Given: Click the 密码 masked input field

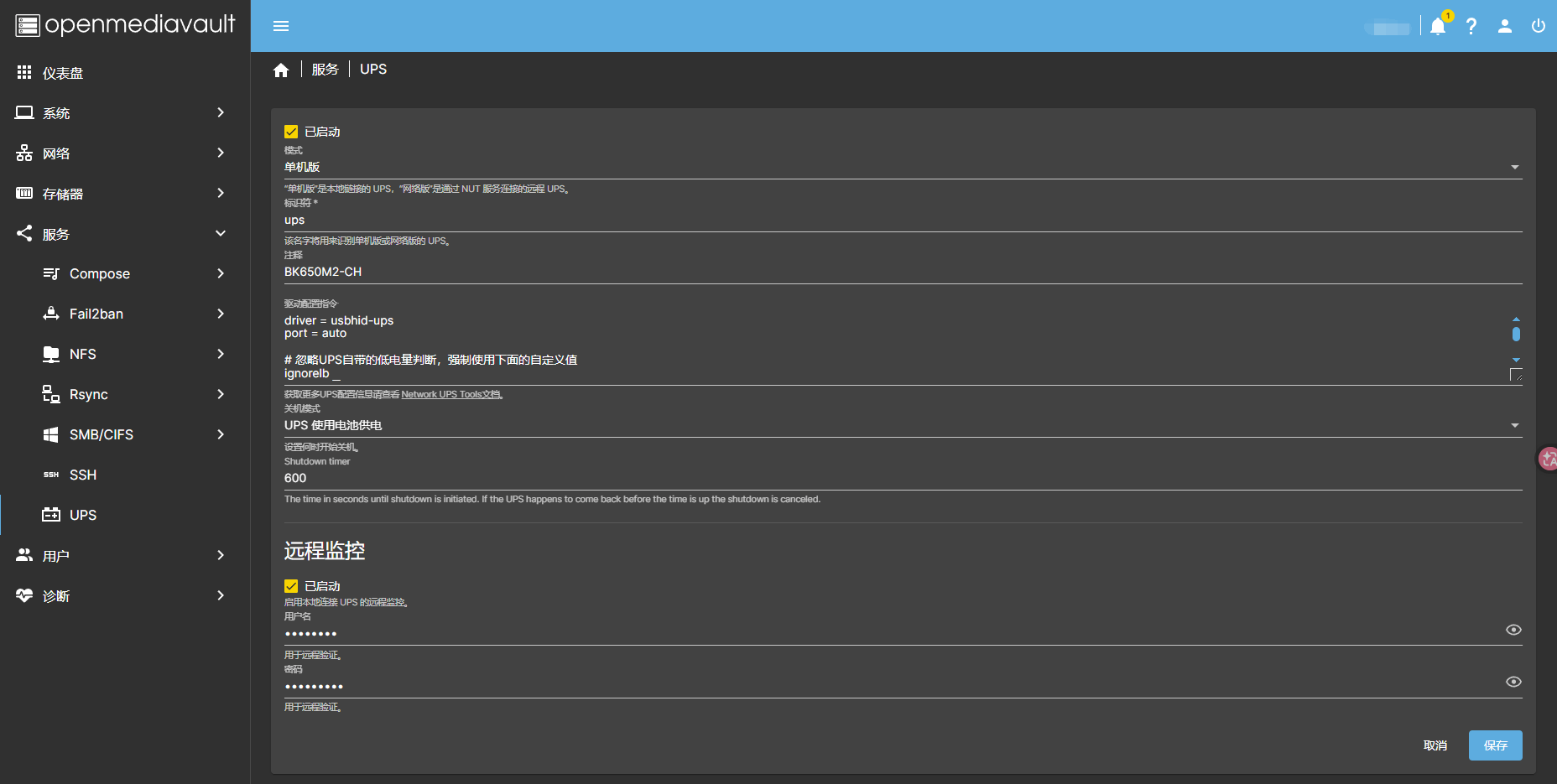Looking at the screenshot, I should (x=893, y=686).
